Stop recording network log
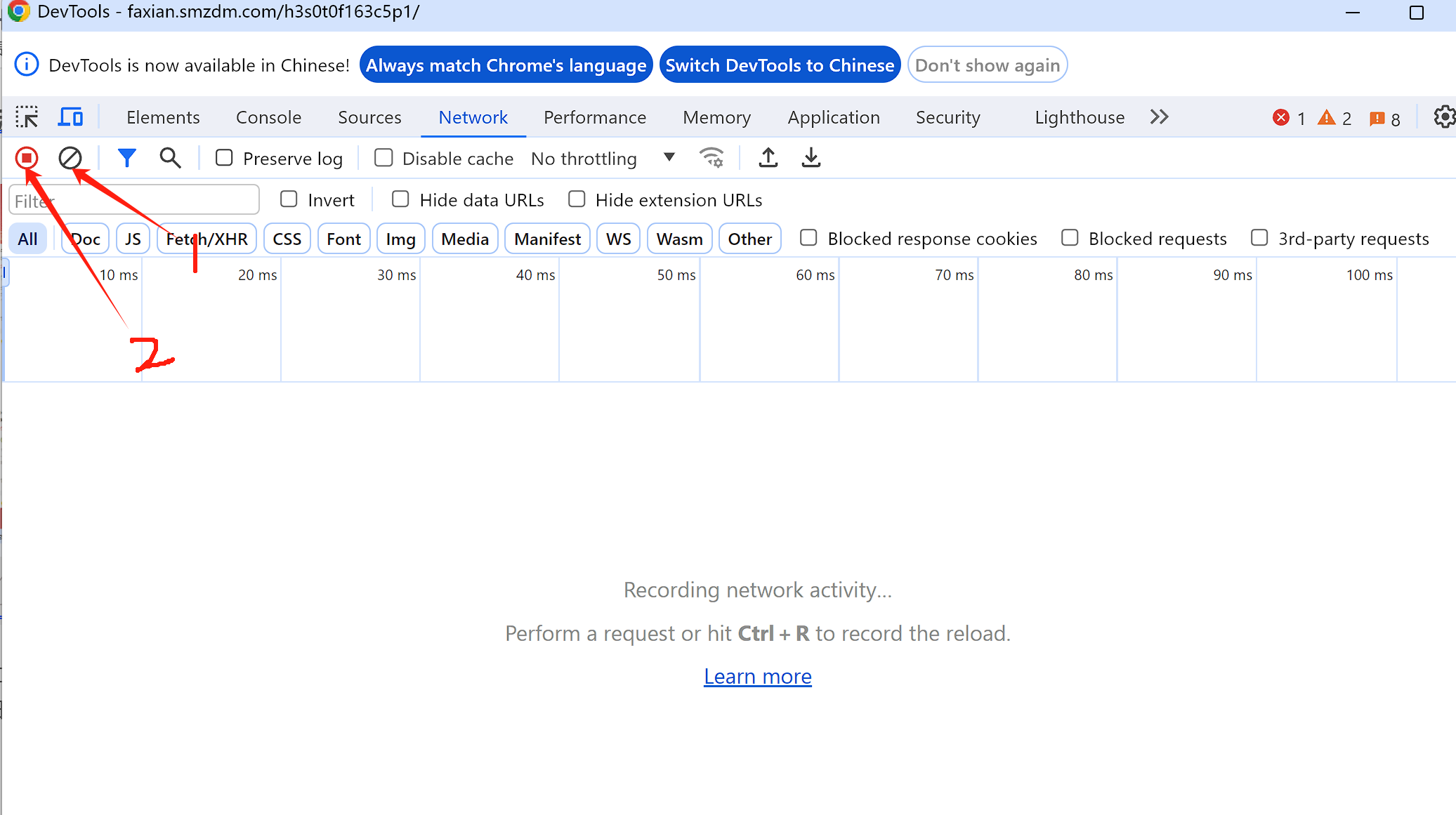The height and width of the screenshot is (815, 1456). tap(27, 158)
